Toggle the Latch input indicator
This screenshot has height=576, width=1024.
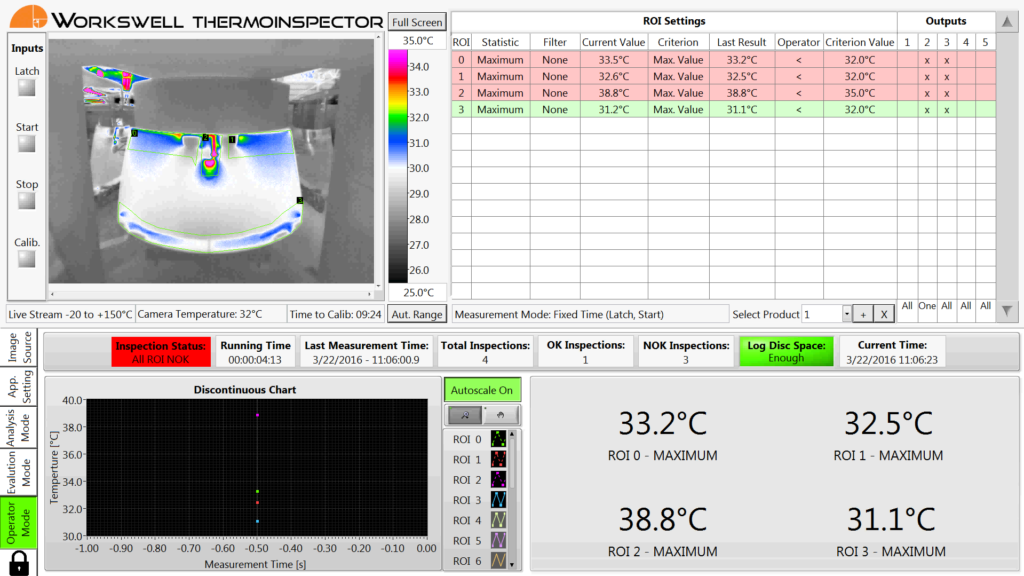tap(27, 88)
